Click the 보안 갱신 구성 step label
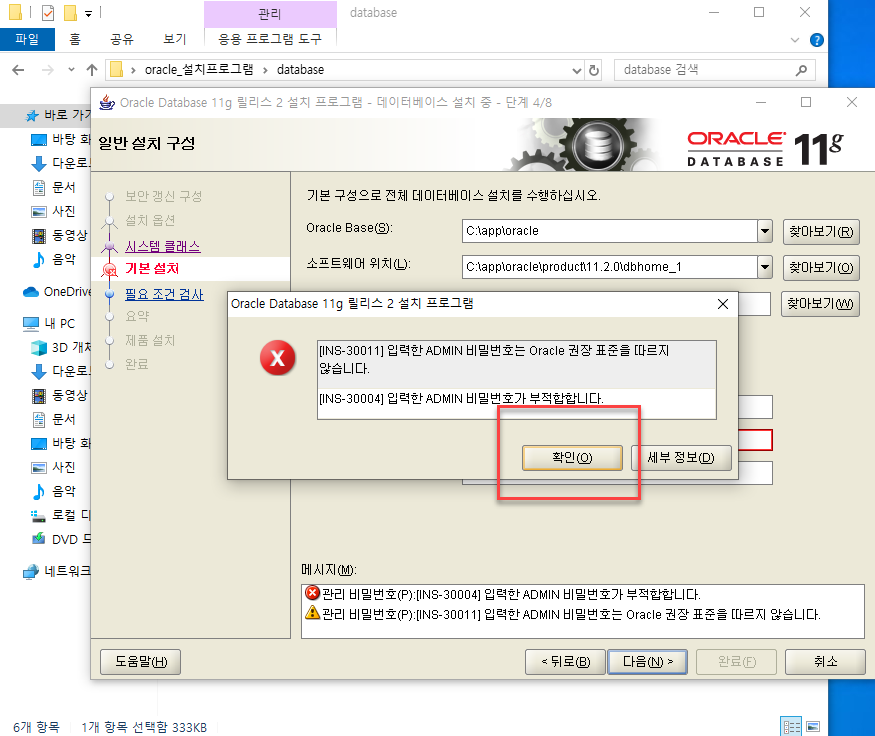This screenshot has height=736, width=875. (164, 196)
